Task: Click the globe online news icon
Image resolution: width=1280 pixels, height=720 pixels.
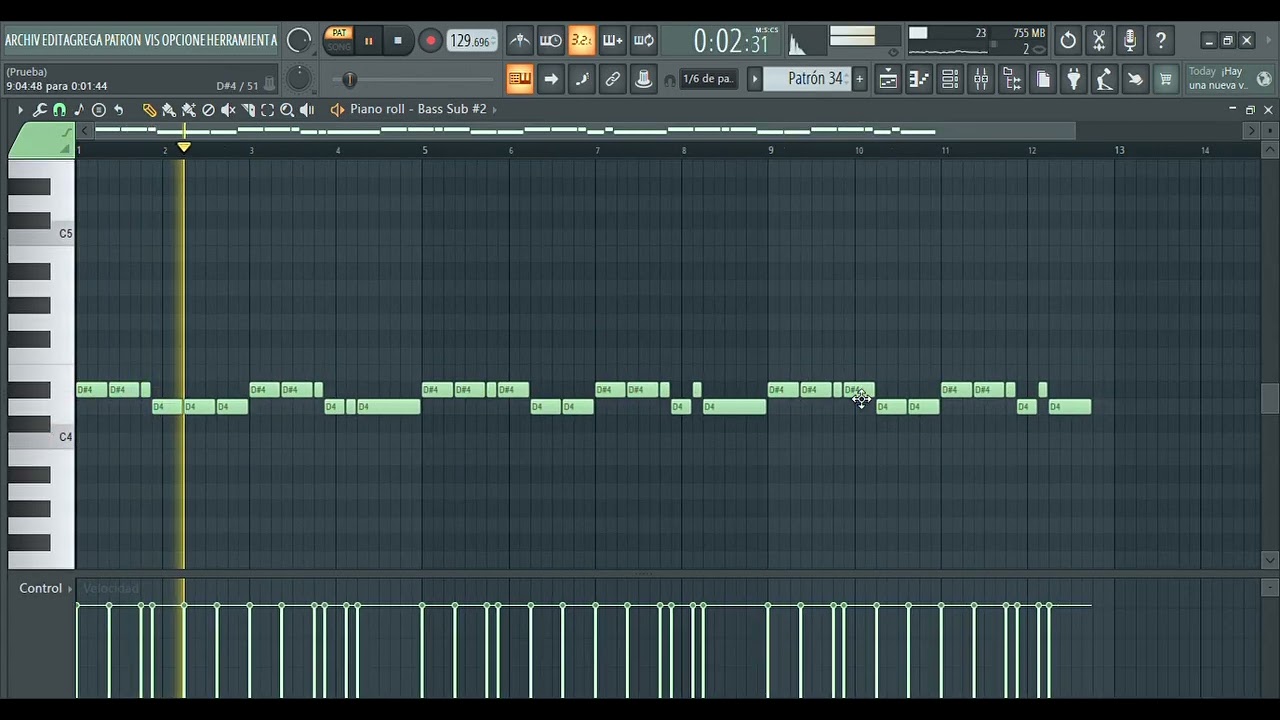Action: click(x=1264, y=79)
